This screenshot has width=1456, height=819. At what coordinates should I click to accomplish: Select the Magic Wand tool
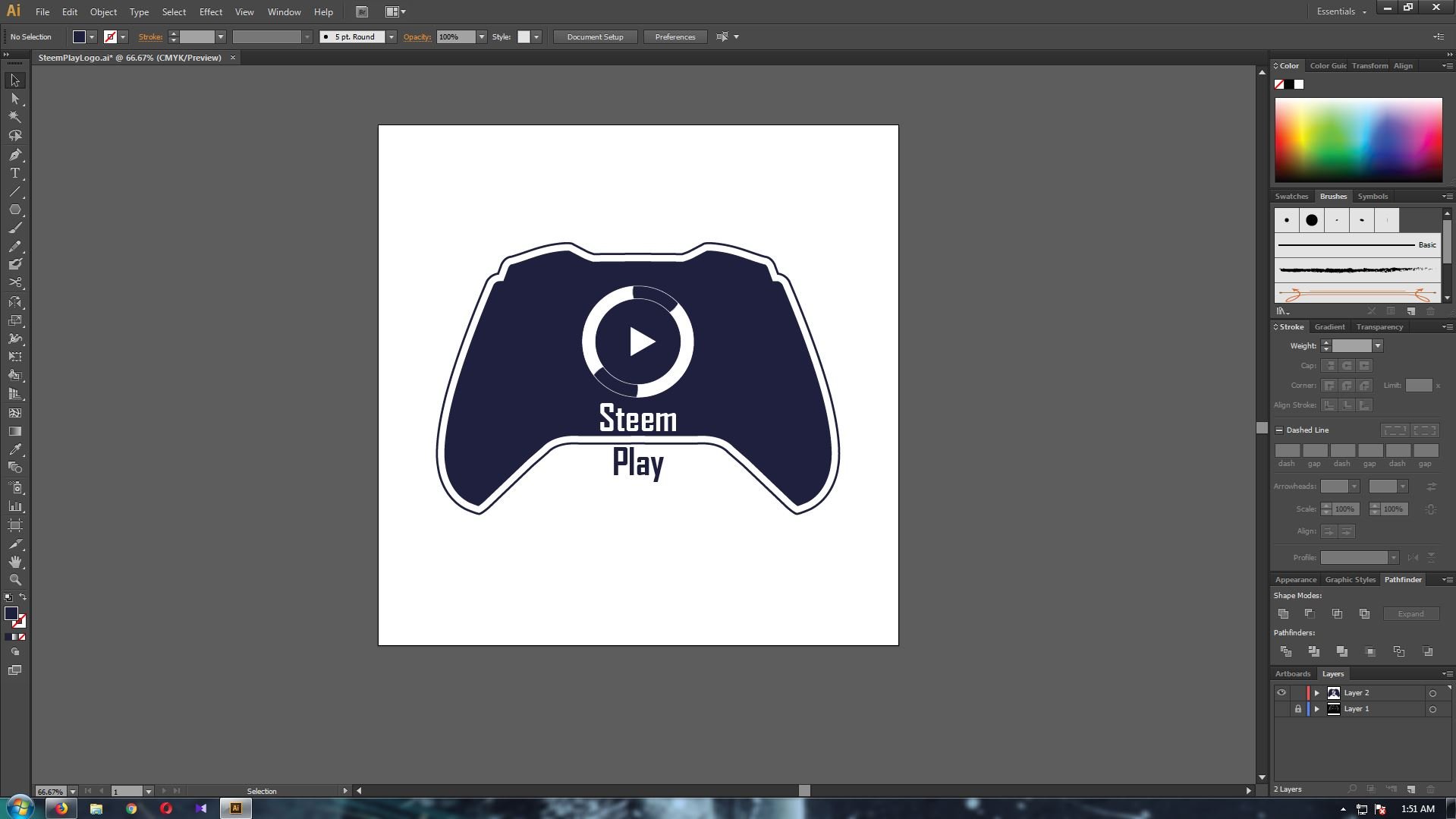(14, 117)
